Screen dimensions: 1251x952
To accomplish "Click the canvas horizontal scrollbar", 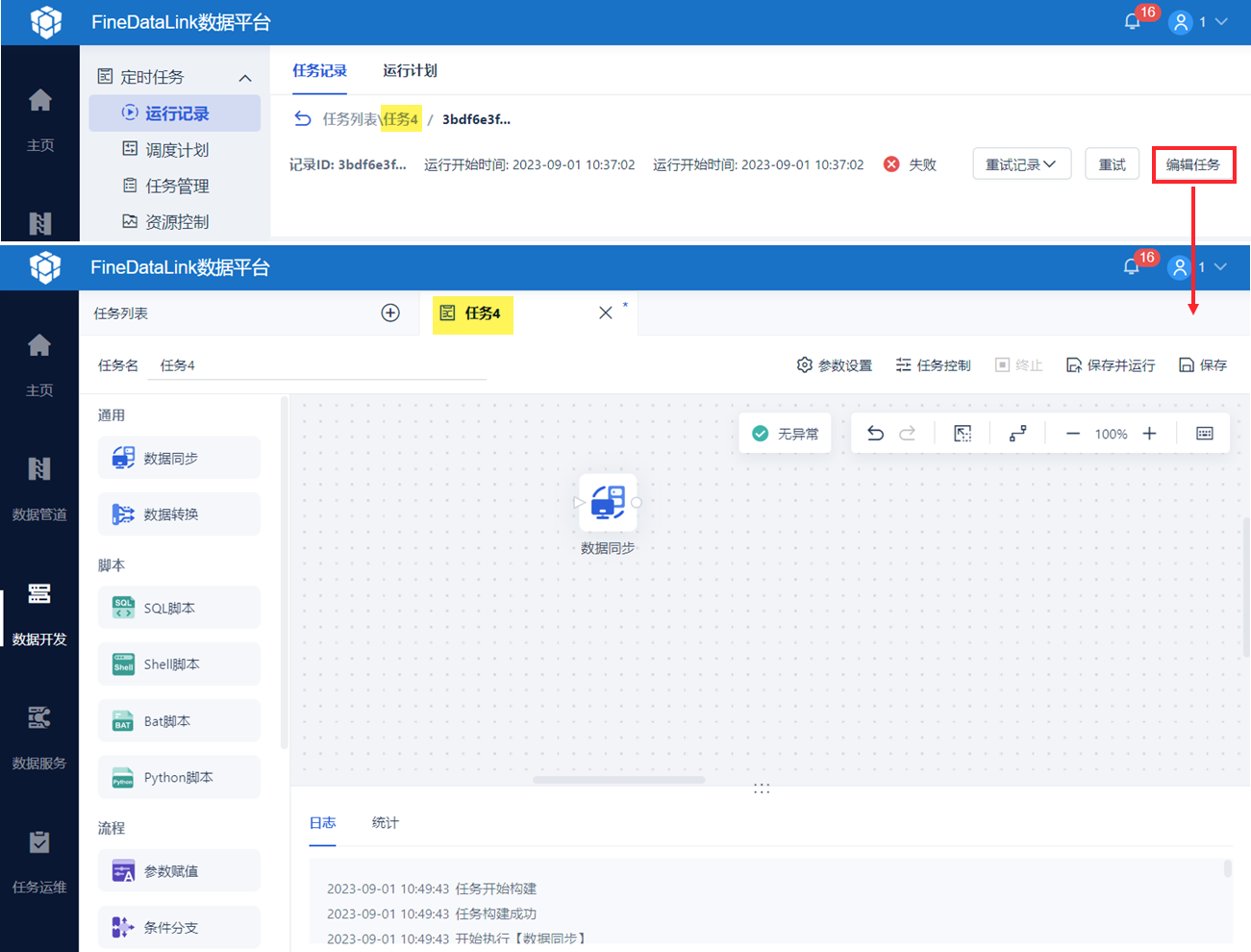I will (x=618, y=780).
